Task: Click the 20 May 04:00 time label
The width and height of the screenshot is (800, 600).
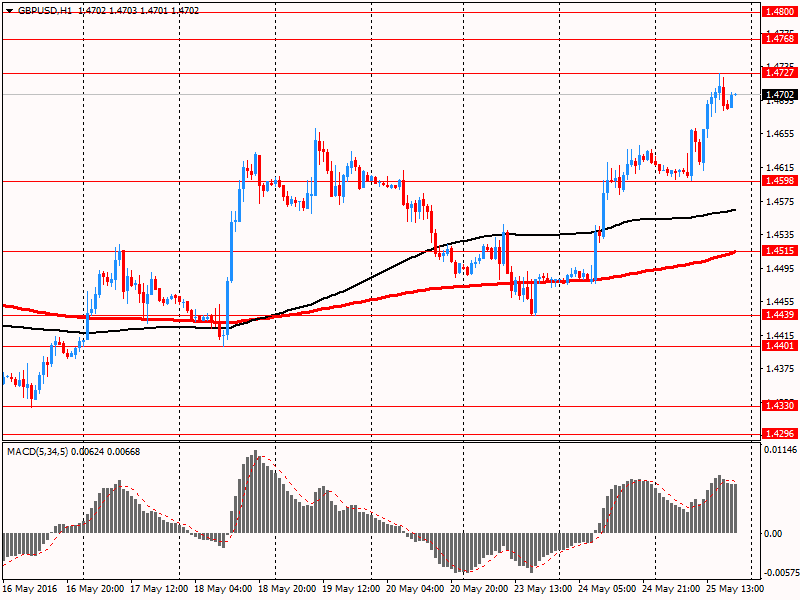Action: 415,589
